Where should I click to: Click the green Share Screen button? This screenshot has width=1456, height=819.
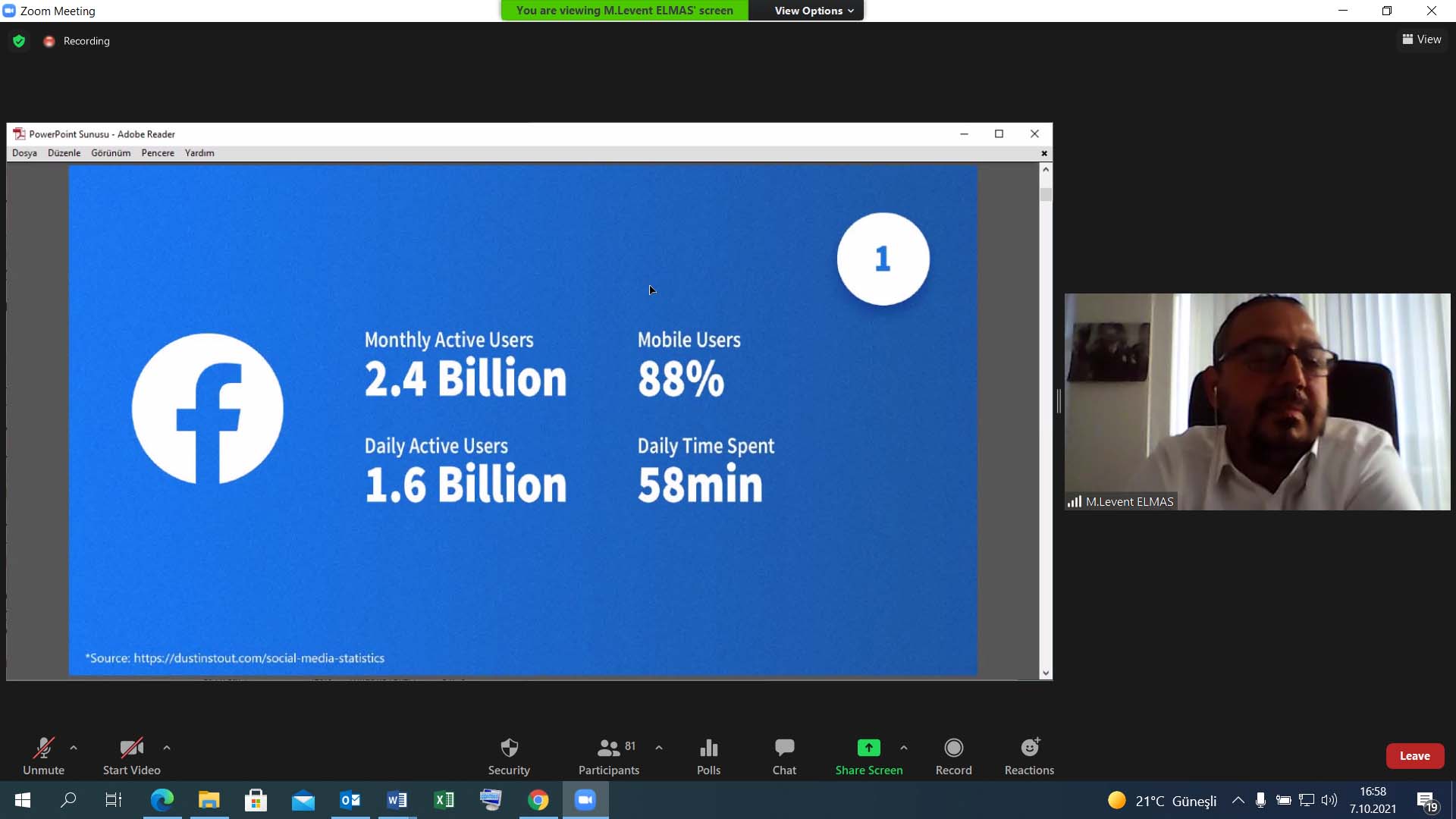(869, 756)
